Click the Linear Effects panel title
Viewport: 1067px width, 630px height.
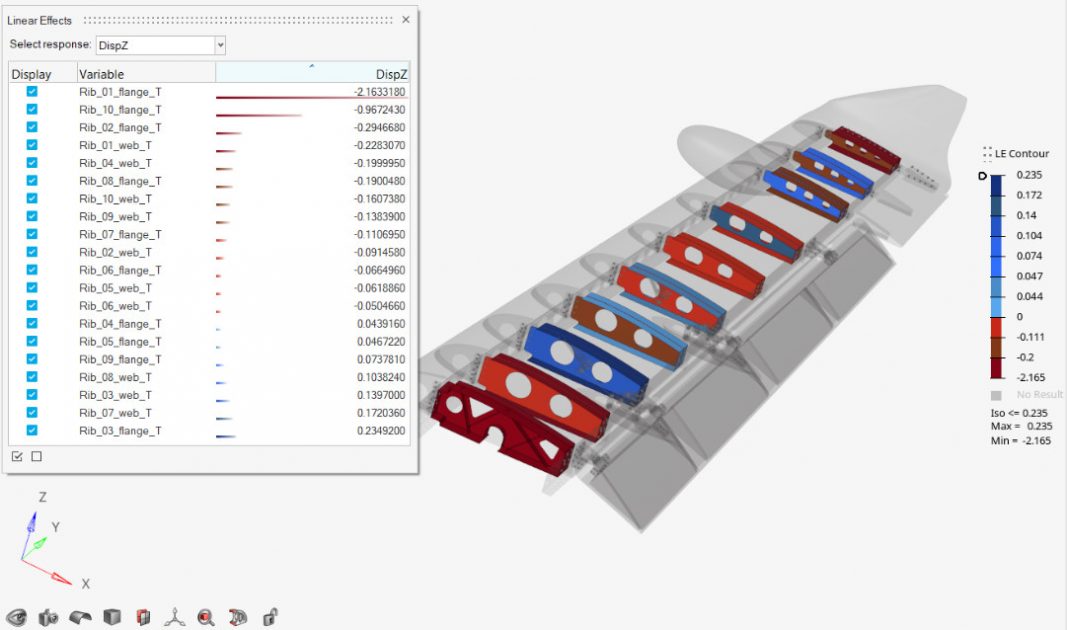(x=40, y=20)
